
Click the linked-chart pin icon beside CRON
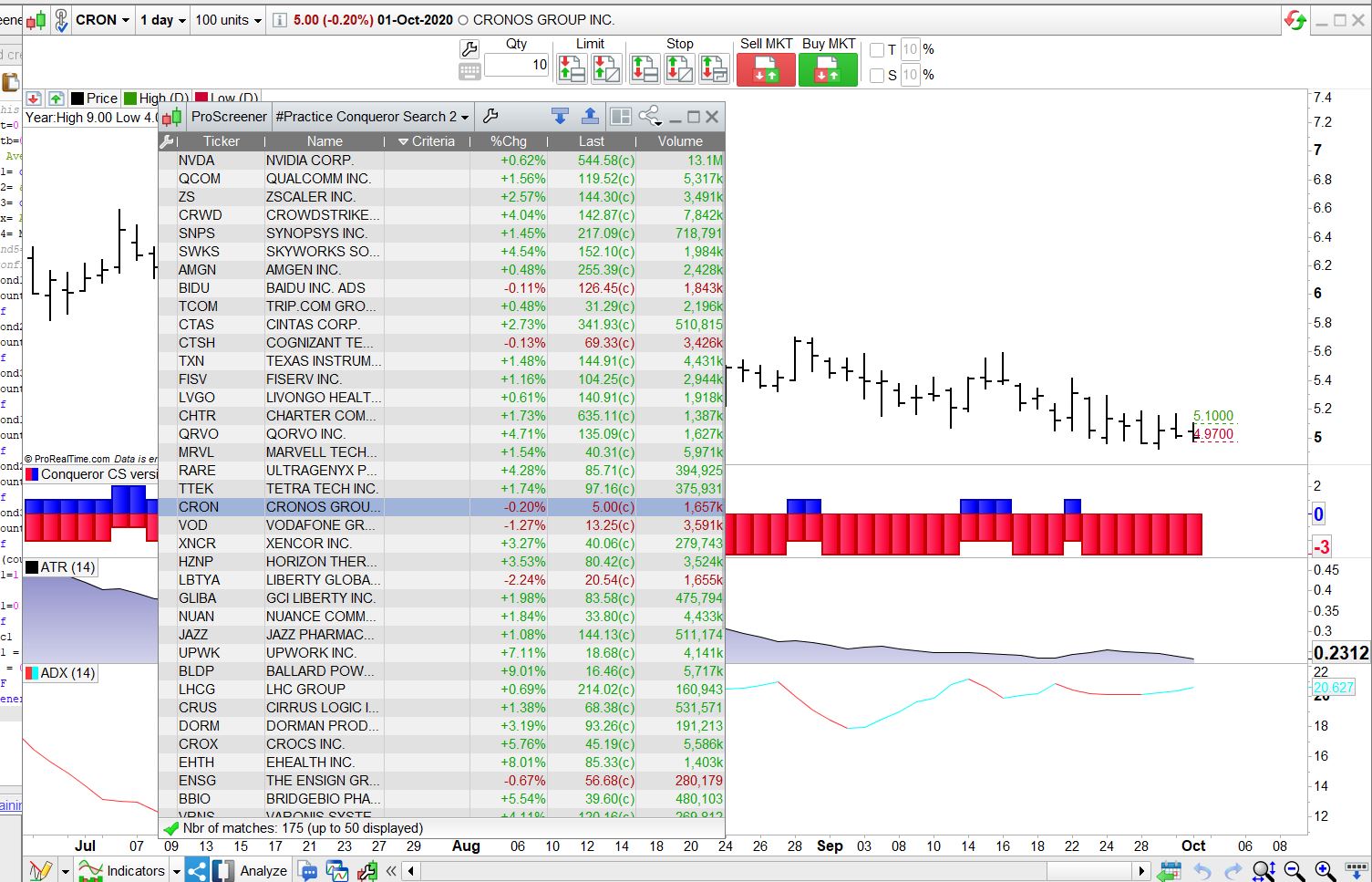click(61, 20)
